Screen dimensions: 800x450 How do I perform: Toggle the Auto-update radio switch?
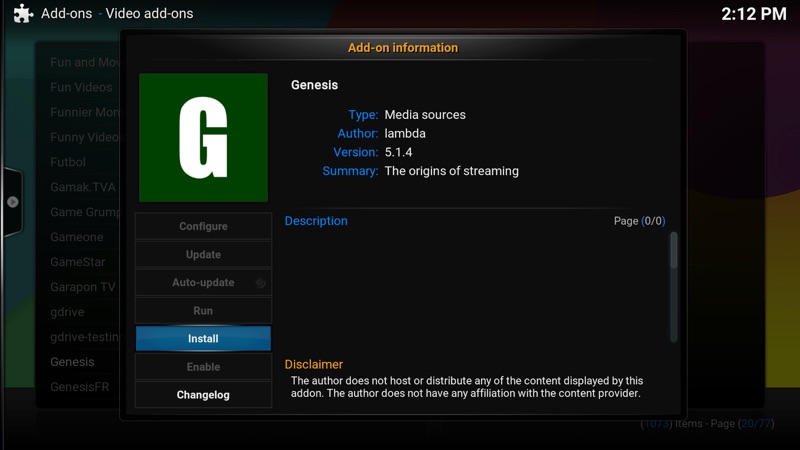pos(260,282)
